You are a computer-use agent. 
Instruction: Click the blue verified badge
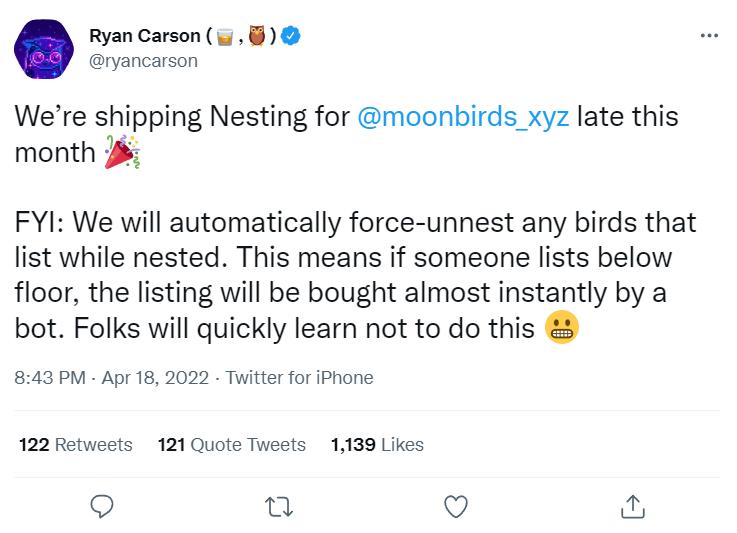click(x=291, y=37)
